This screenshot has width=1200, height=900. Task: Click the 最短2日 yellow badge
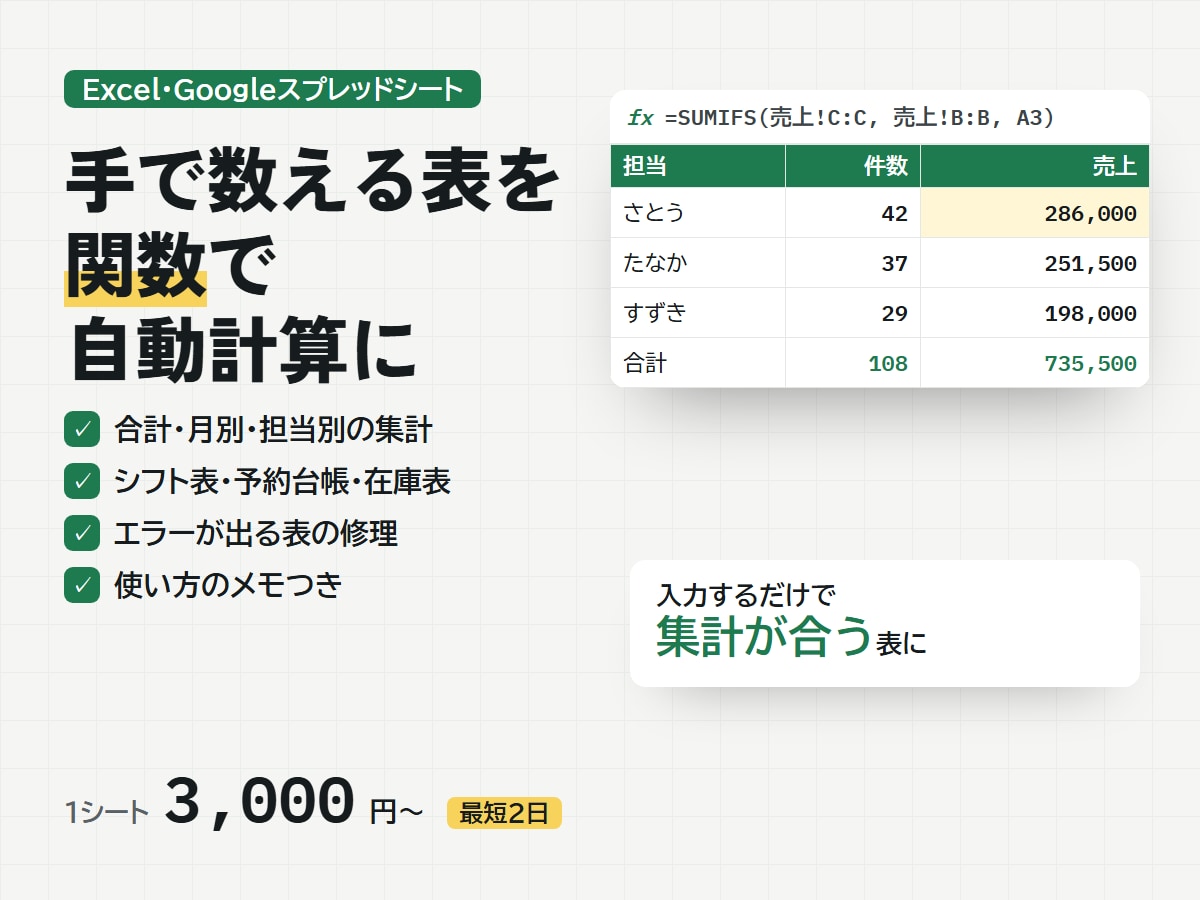pyautogui.click(x=504, y=813)
